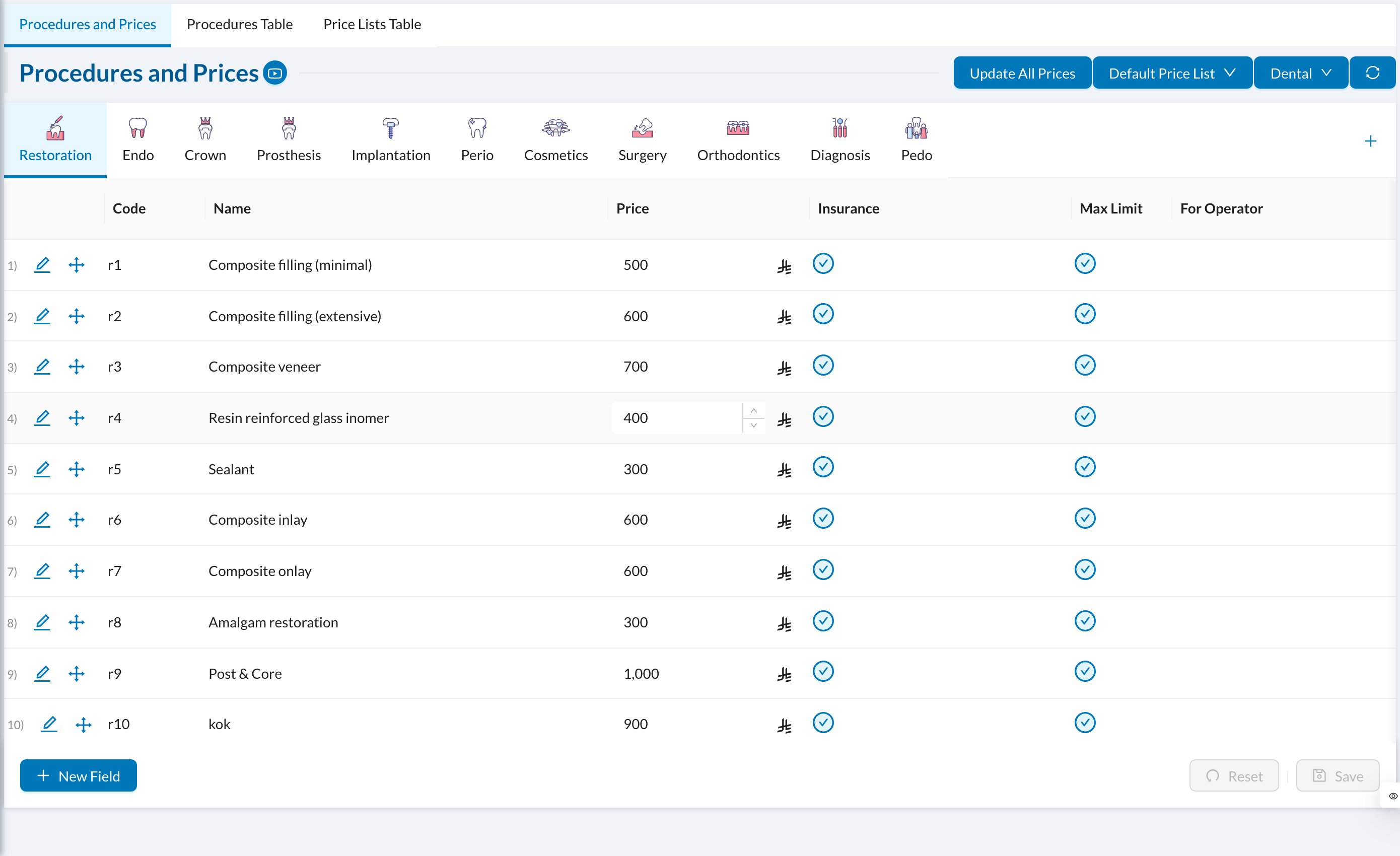The image size is (1400, 856).
Task: Click the New Field button
Action: point(79,775)
